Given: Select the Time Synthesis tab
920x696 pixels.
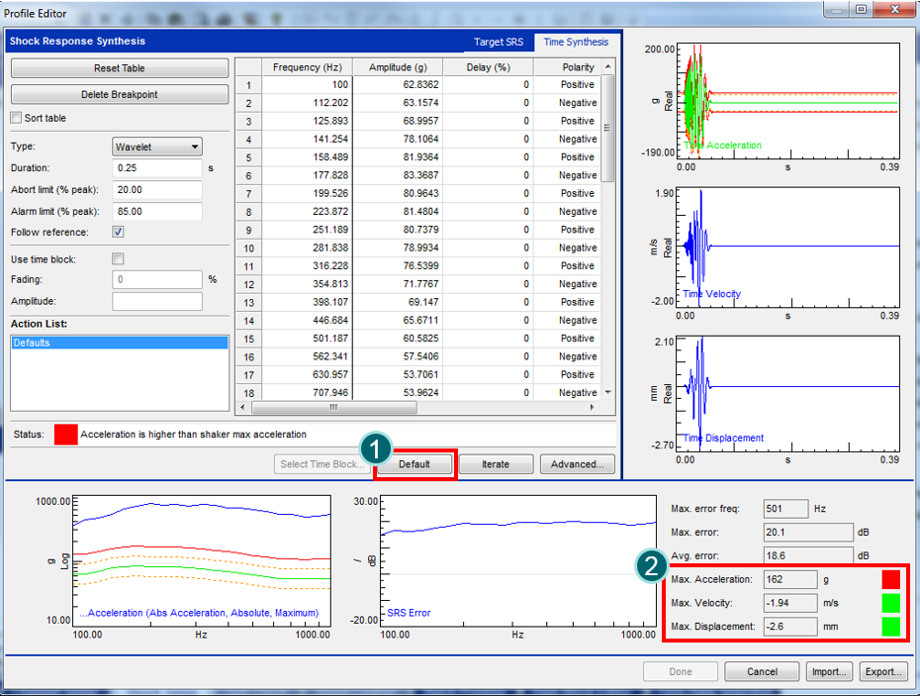Looking at the screenshot, I should [575, 42].
